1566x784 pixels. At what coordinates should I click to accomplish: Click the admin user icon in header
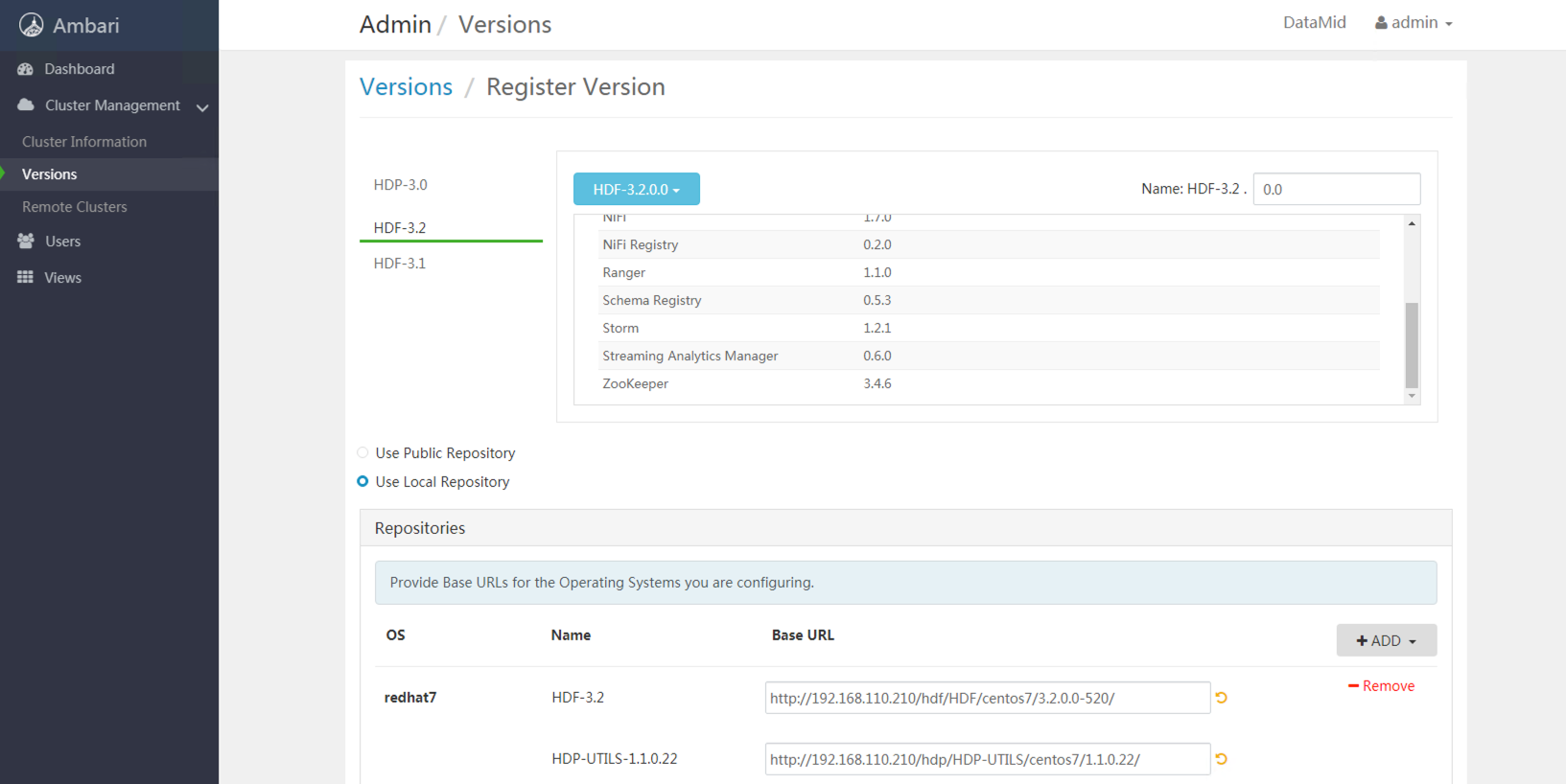click(1381, 23)
